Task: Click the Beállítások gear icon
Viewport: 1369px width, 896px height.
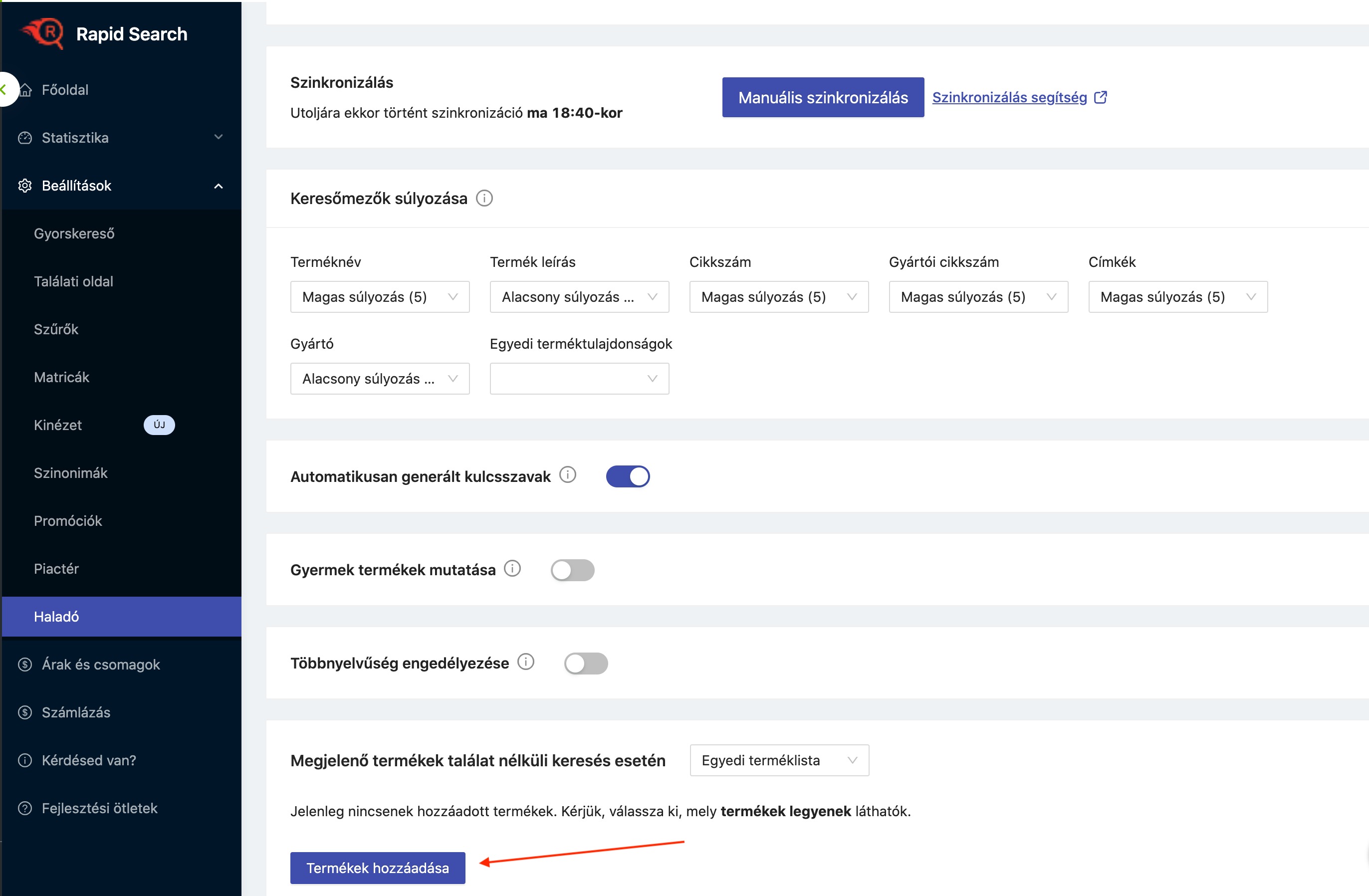Action: click(25, 186)
